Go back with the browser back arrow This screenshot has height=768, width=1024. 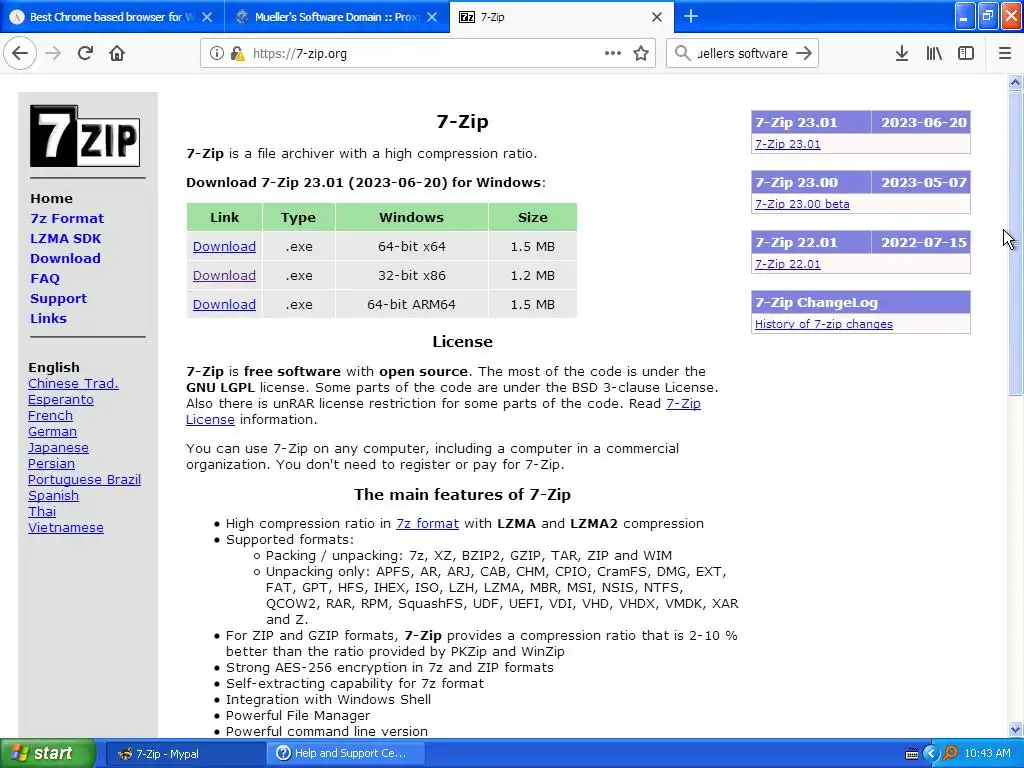[20, 54]
